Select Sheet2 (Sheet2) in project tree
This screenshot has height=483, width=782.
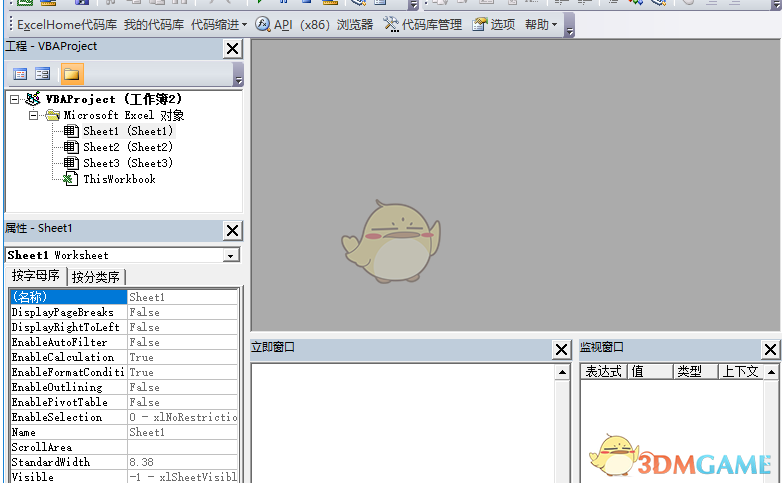pos(128,147)
